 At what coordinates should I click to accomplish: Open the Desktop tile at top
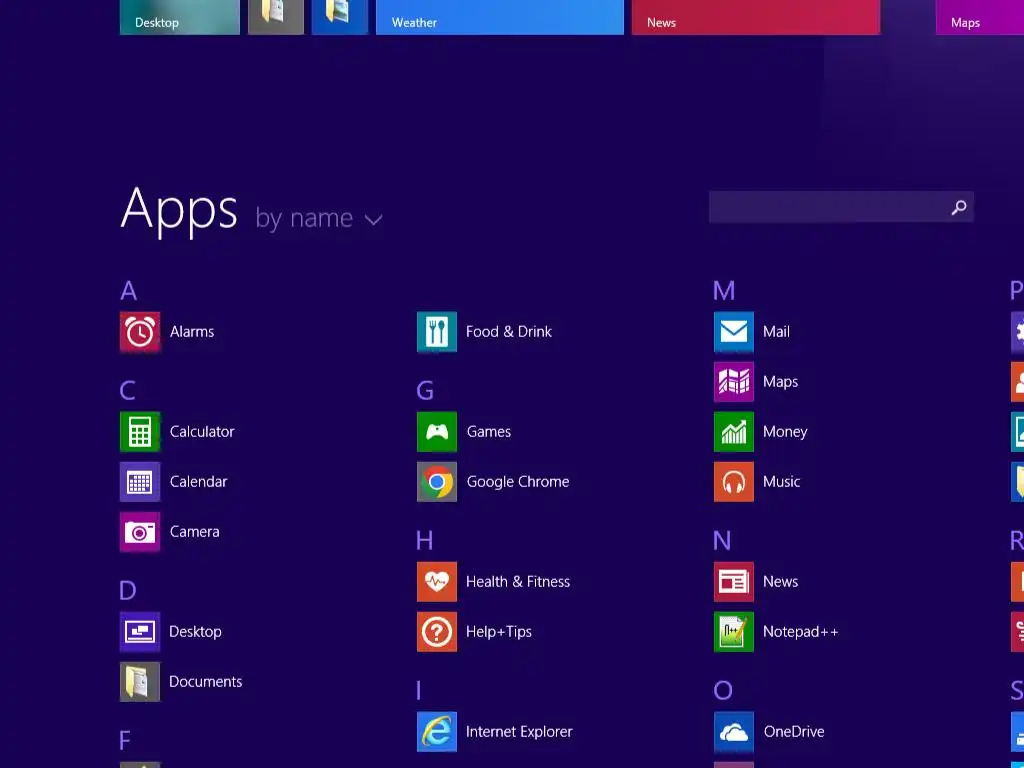click(180, 17)
